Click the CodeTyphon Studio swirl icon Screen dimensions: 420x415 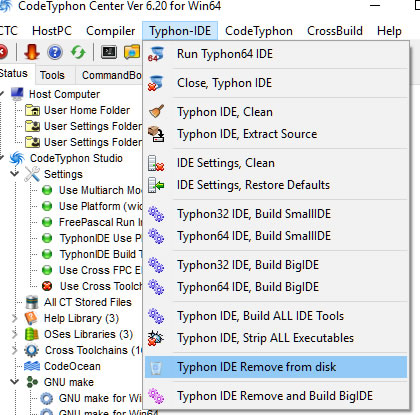(x=17, y=158)
